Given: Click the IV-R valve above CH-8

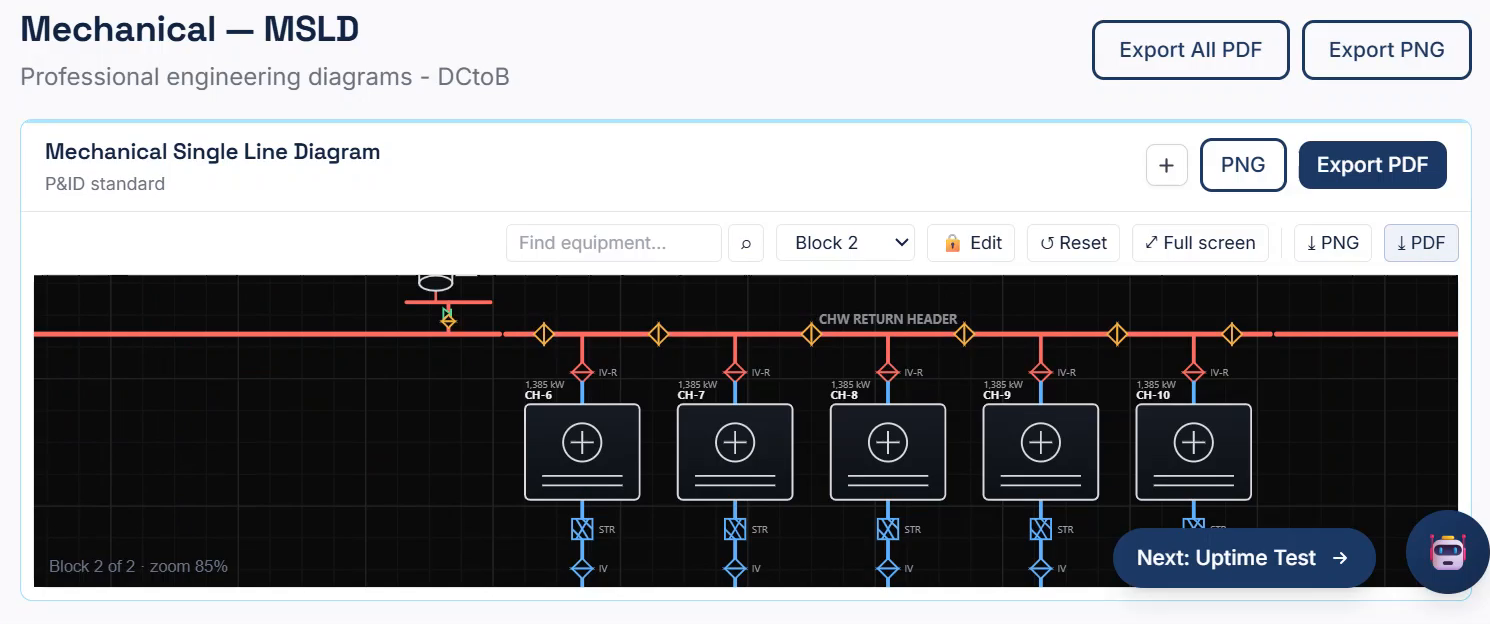Looking at the screenshot, I should tap(888, 372).
